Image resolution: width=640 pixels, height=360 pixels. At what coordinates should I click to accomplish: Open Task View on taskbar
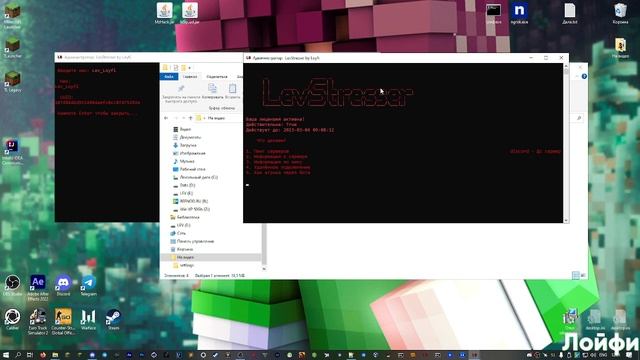30,355
